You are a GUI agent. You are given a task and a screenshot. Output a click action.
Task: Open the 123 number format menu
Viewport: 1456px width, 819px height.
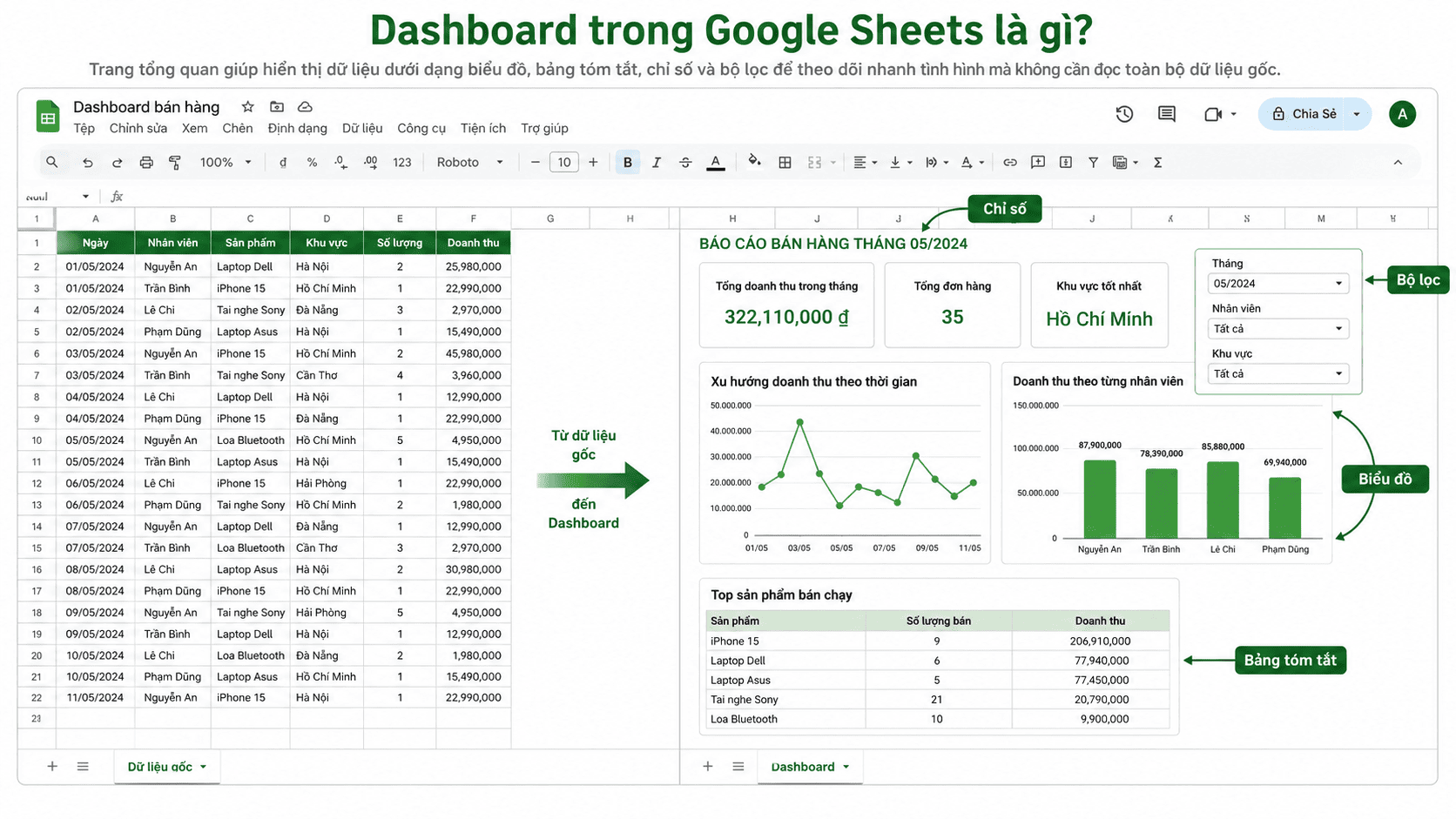(x=401, y=163)
